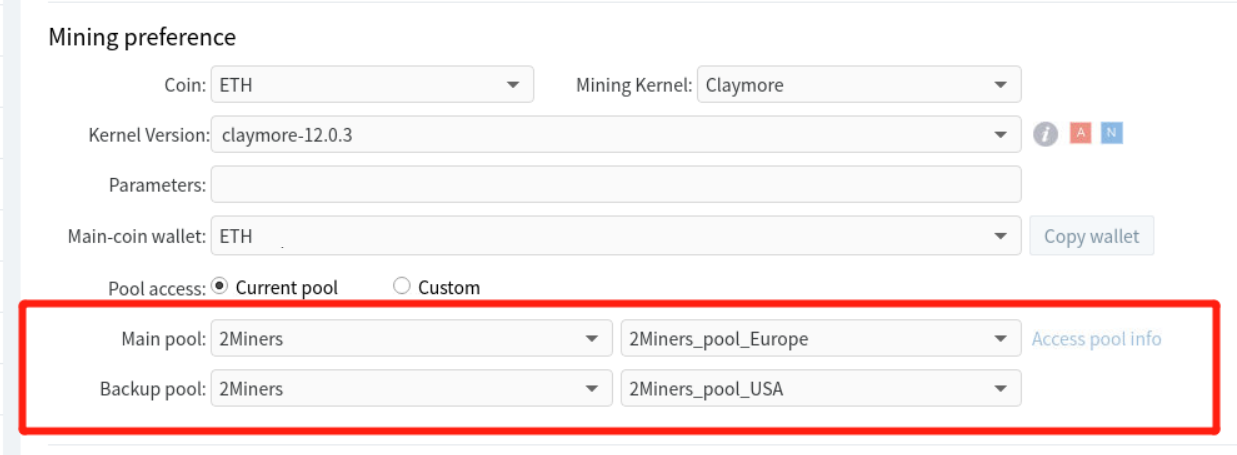This screenshot has height=455, width=1237.
Task: Open the Main pool 2Miners dropdown
Action: coord(411,339)
